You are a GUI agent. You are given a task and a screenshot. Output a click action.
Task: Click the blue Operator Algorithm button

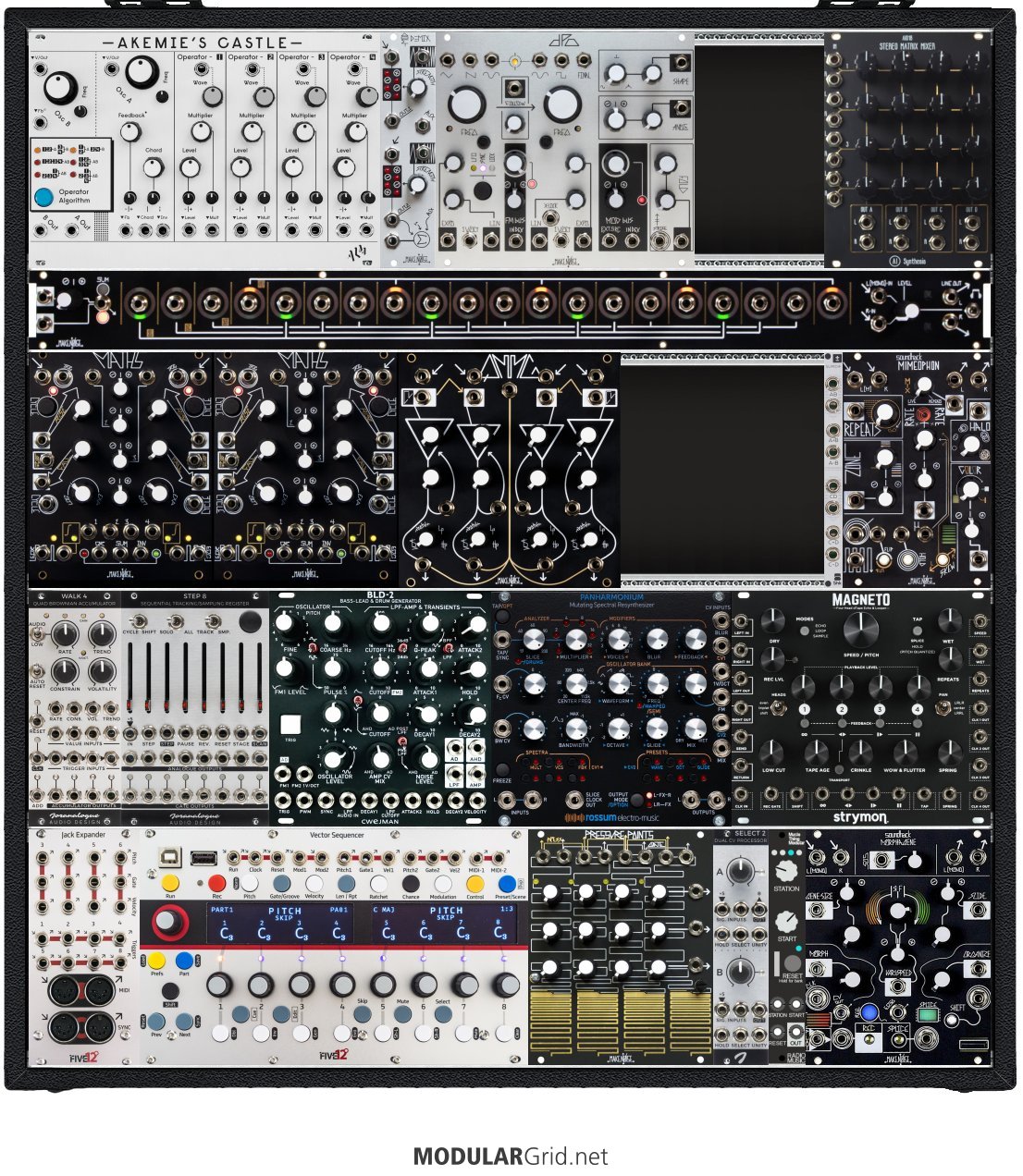click(x=43, y=197)
